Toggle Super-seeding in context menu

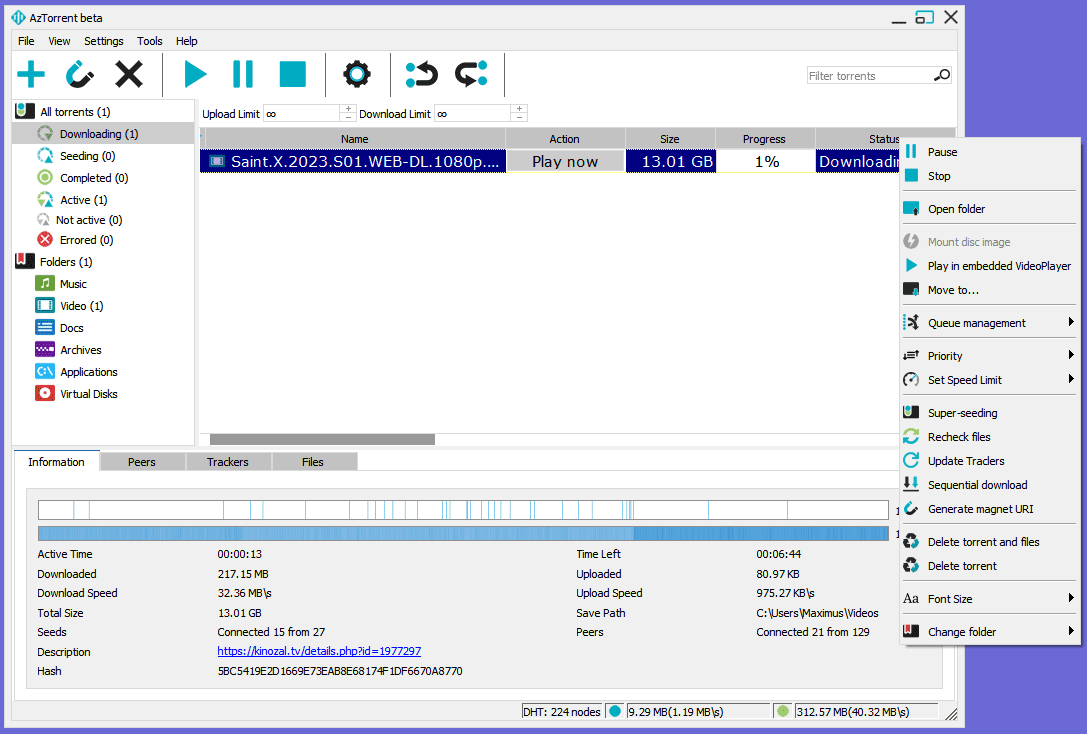point(990,412)
